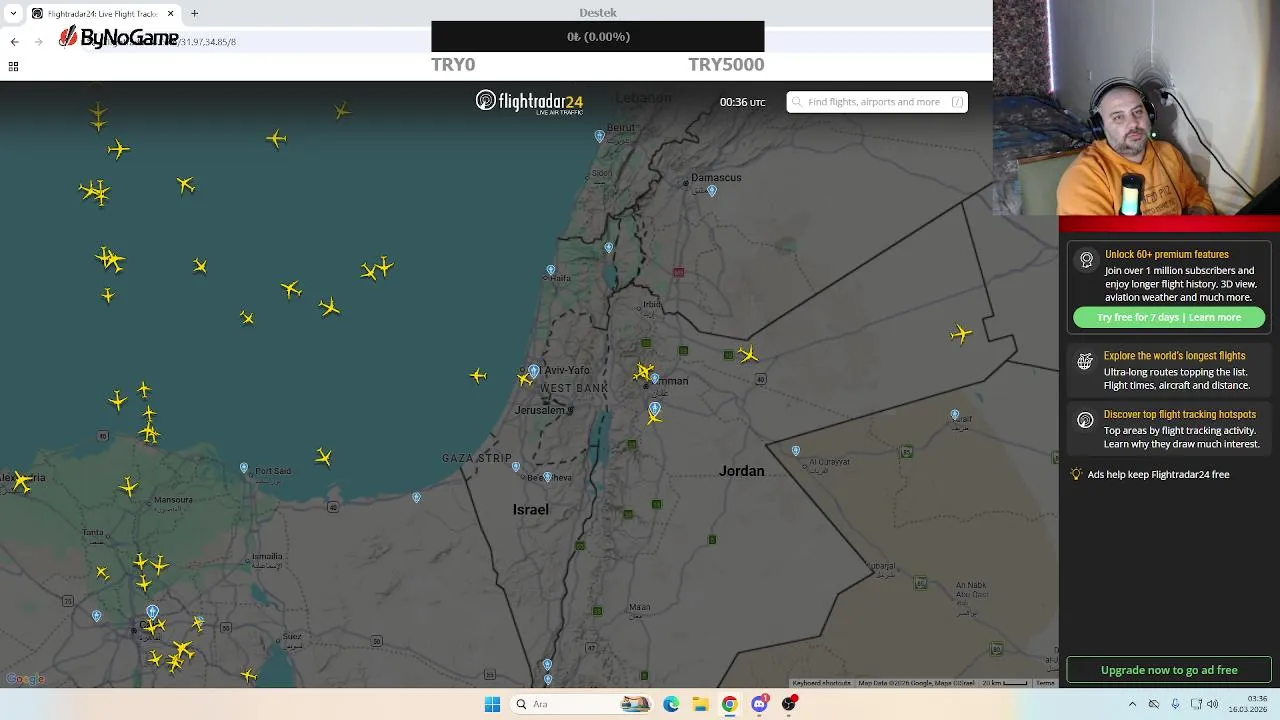The image size is (1280, 720).
Task: Click the tracking hotspots target icon
Action: (1085, 421)
